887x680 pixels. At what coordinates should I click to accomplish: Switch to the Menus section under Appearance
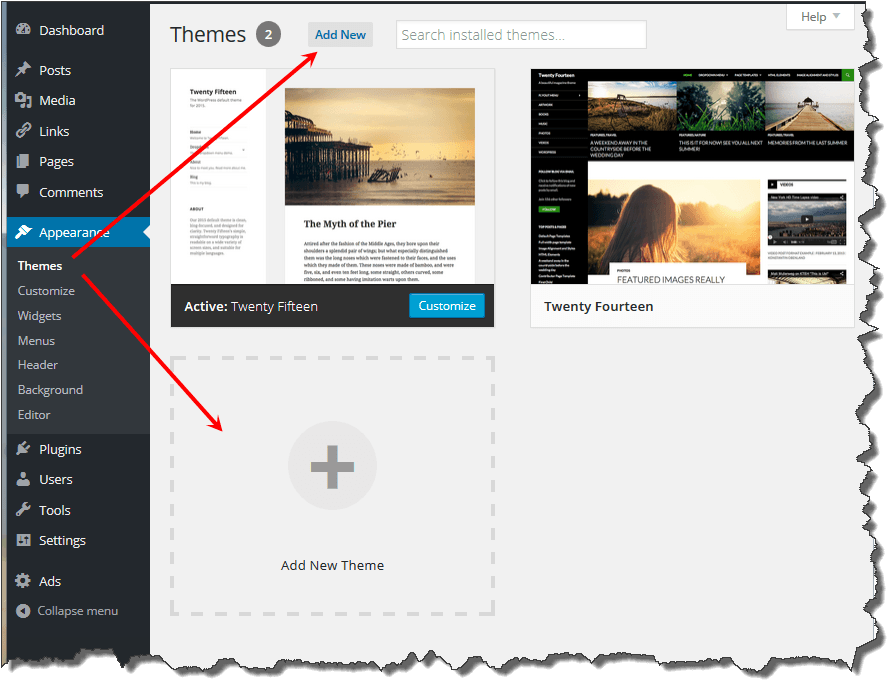(36, 339)
